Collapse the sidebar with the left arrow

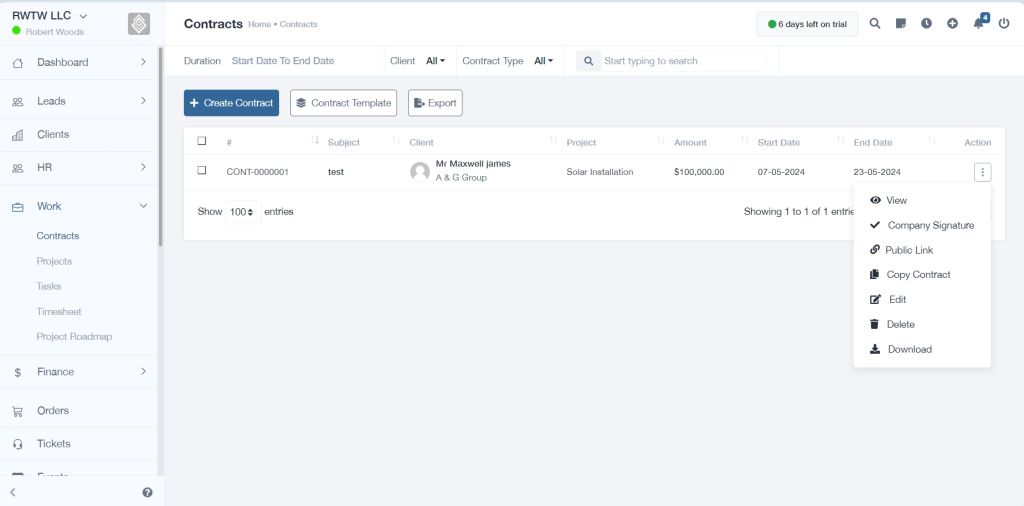click(12, 492)
